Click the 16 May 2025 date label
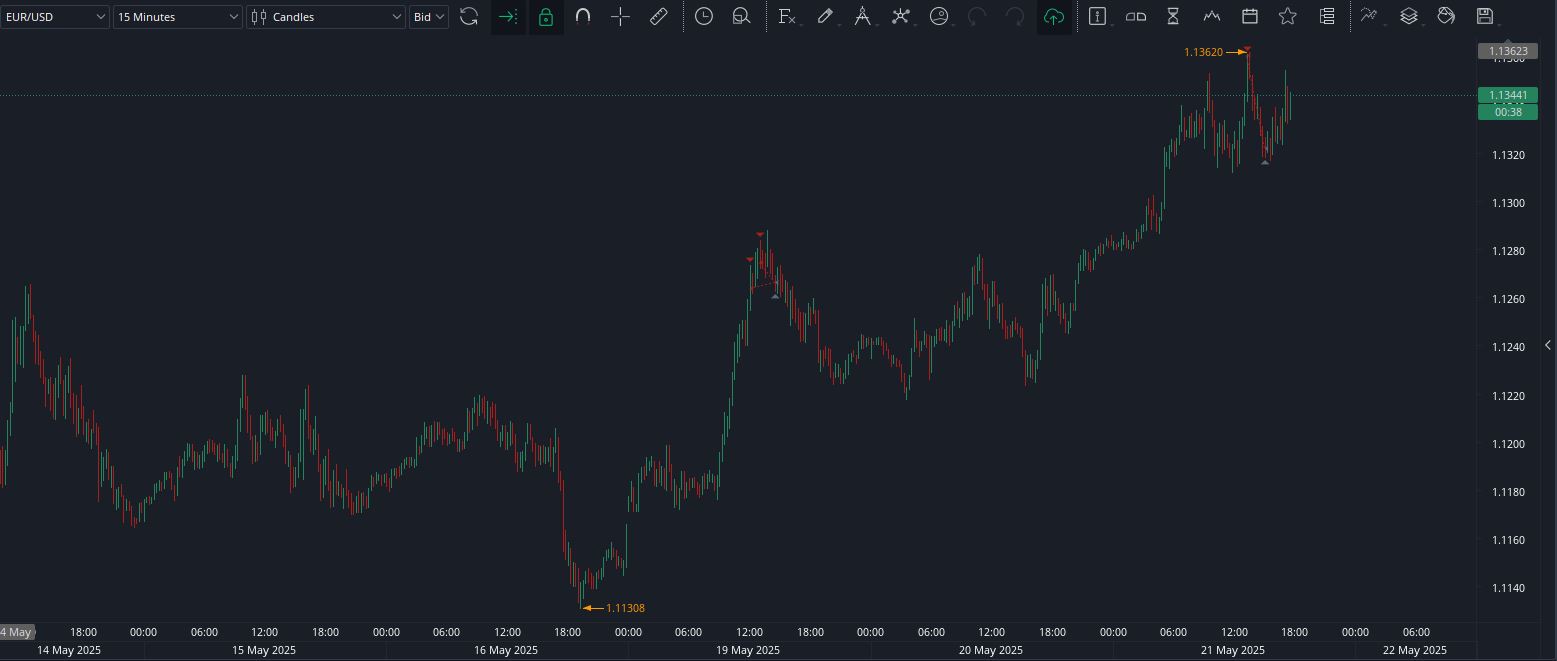1557x661 pixels. pos(506,650)
